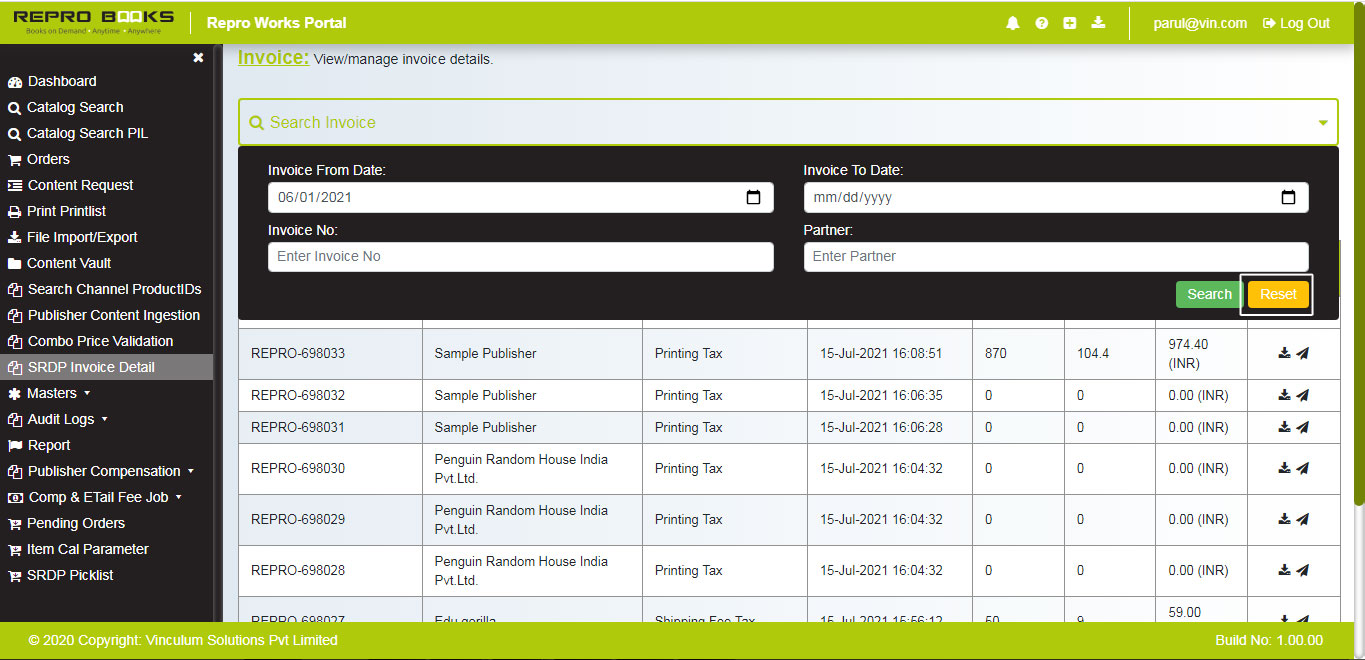Reset the invoice search filters
The image size is (1365, 660).
coord(1277,294)
